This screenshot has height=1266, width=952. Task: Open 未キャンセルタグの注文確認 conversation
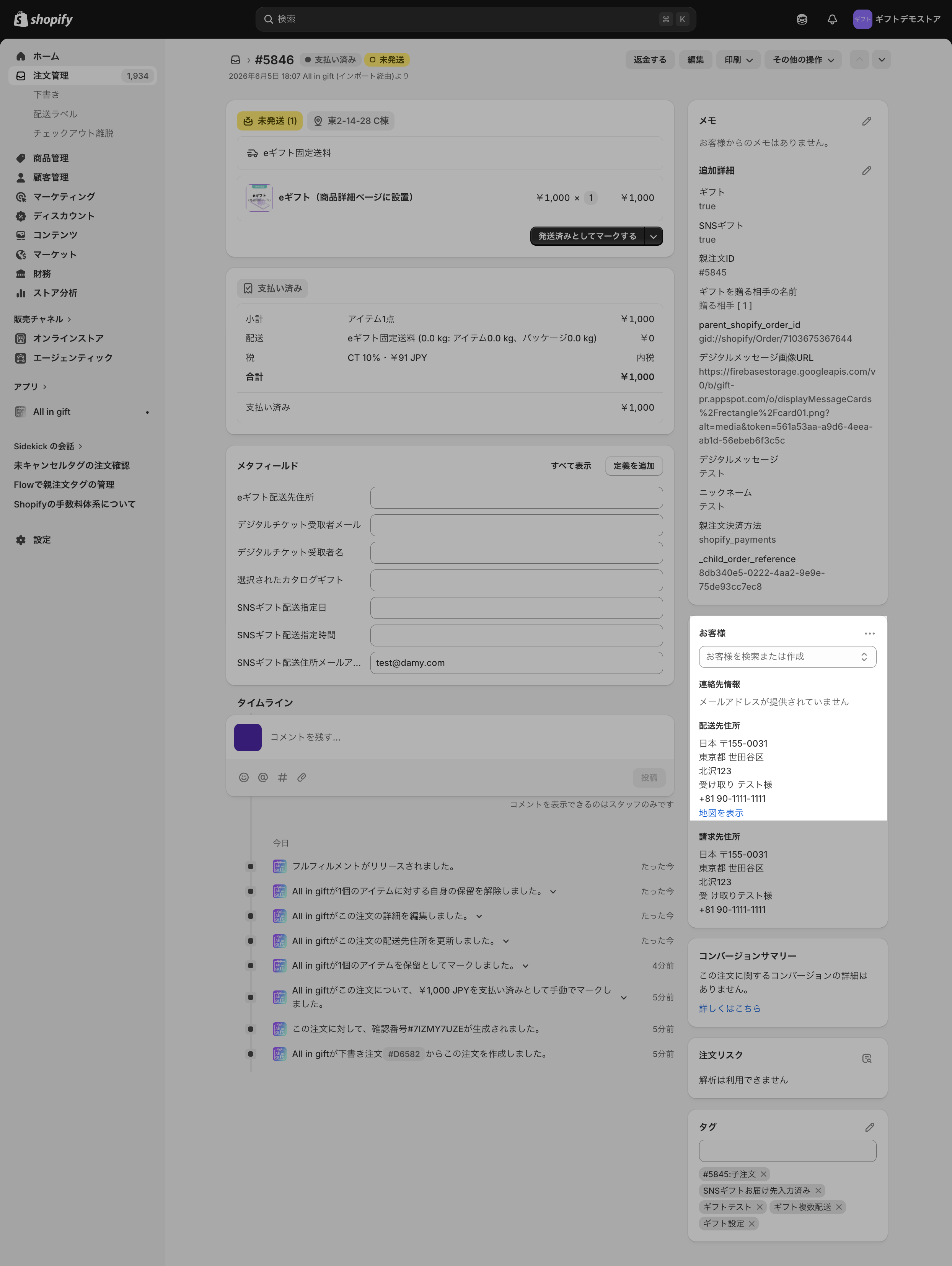click(72, 465)
